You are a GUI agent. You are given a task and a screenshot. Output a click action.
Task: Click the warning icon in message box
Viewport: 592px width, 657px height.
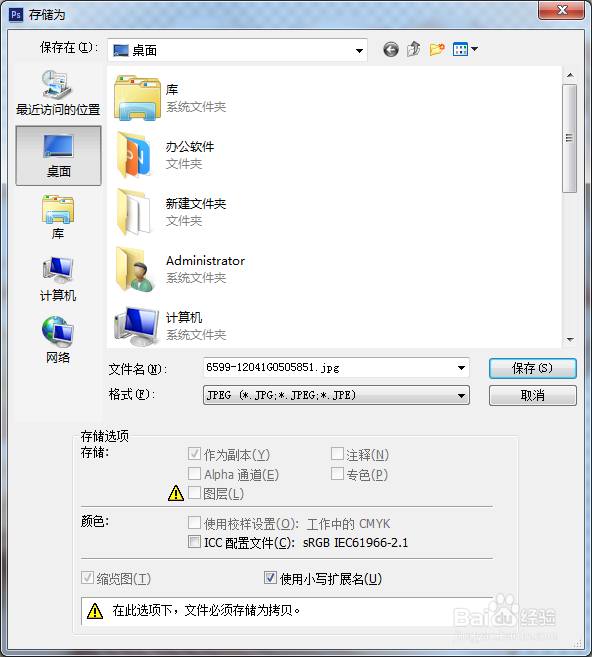(x=95, y=611)
